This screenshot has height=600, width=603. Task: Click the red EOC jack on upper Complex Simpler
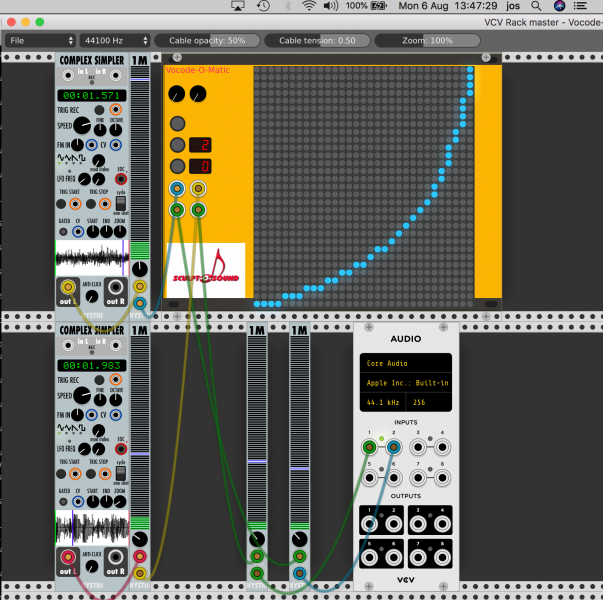pos(121,179)
